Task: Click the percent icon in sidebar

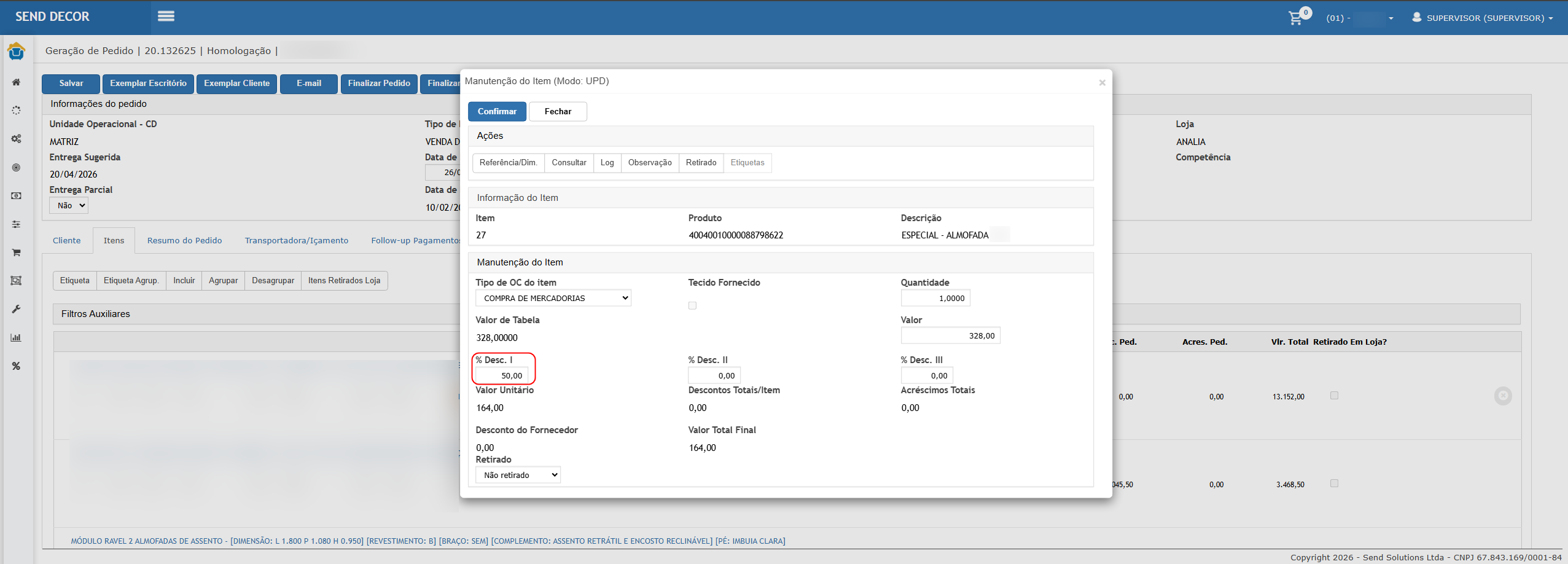Action: click(16, 366)
